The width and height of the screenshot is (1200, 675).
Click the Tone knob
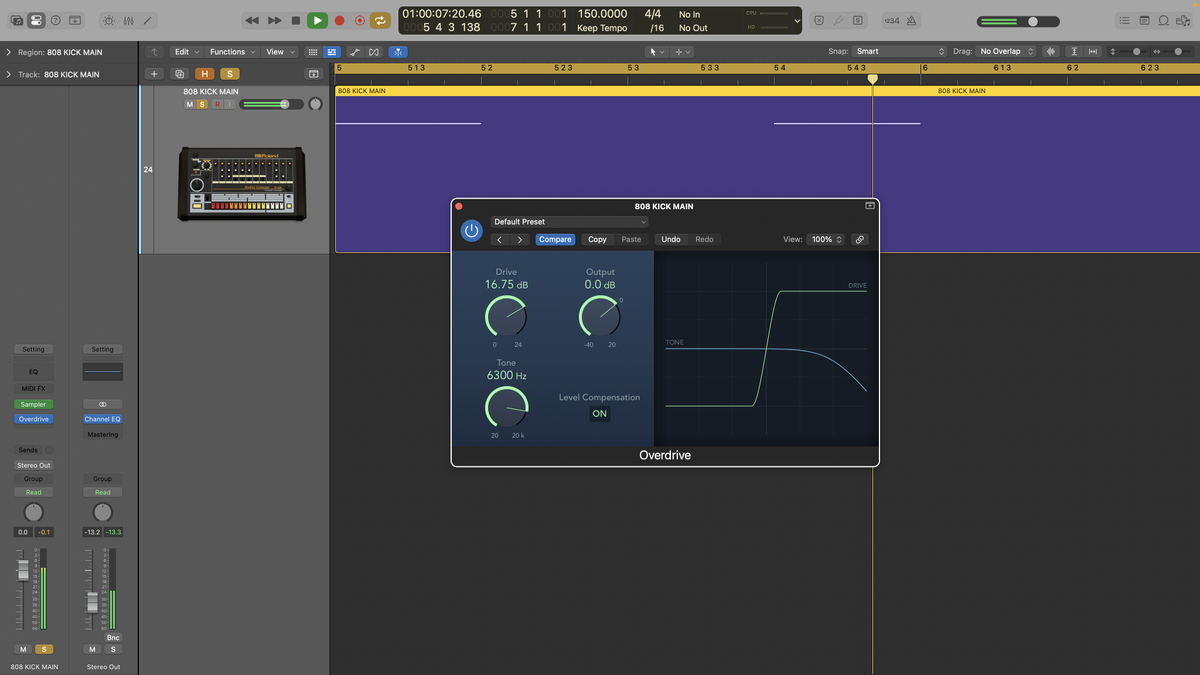pyautogui.click(x=506, y=408)
